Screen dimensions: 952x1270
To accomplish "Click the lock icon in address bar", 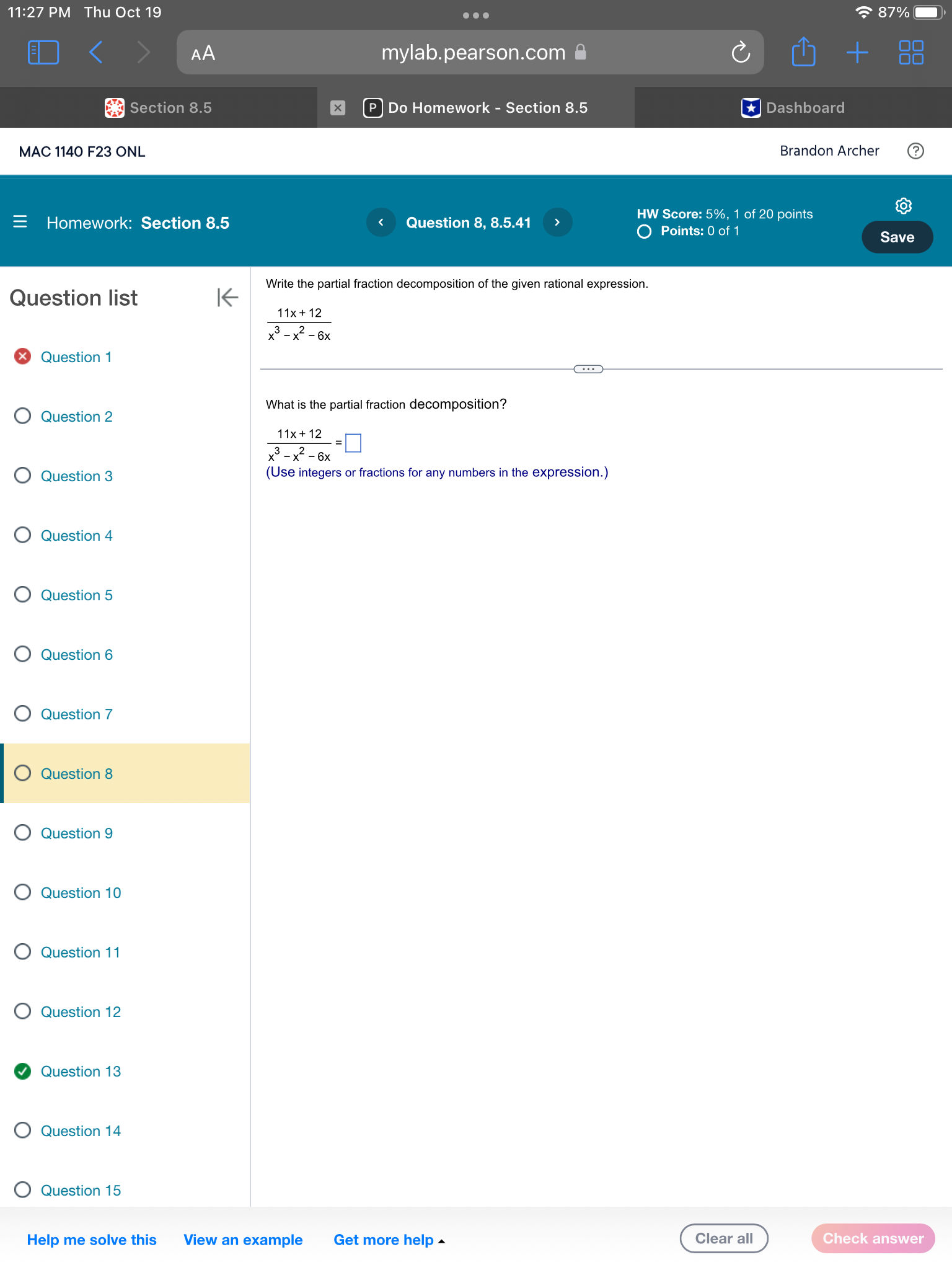I will [581, 52].
